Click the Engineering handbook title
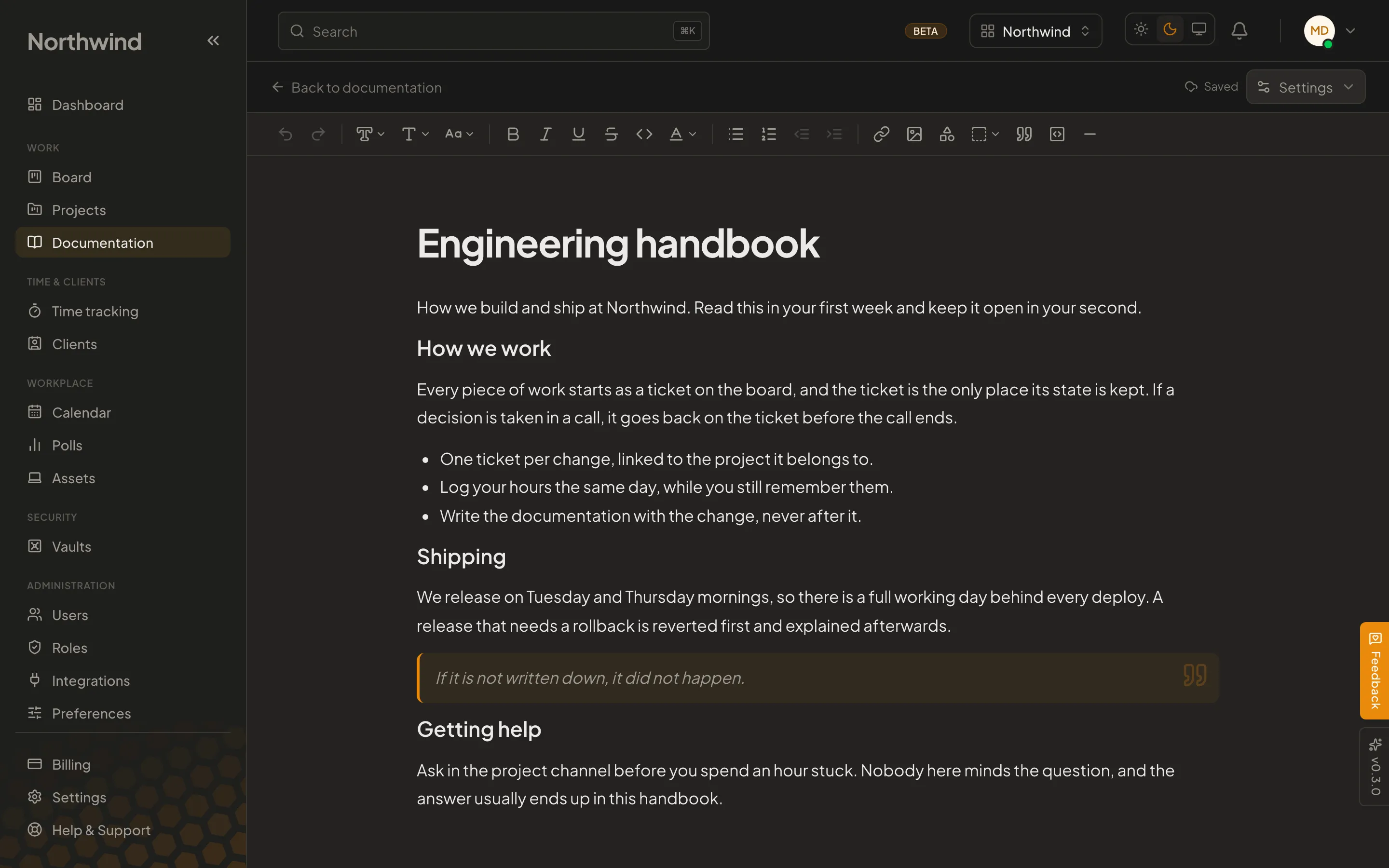 (x=618, y=244)
